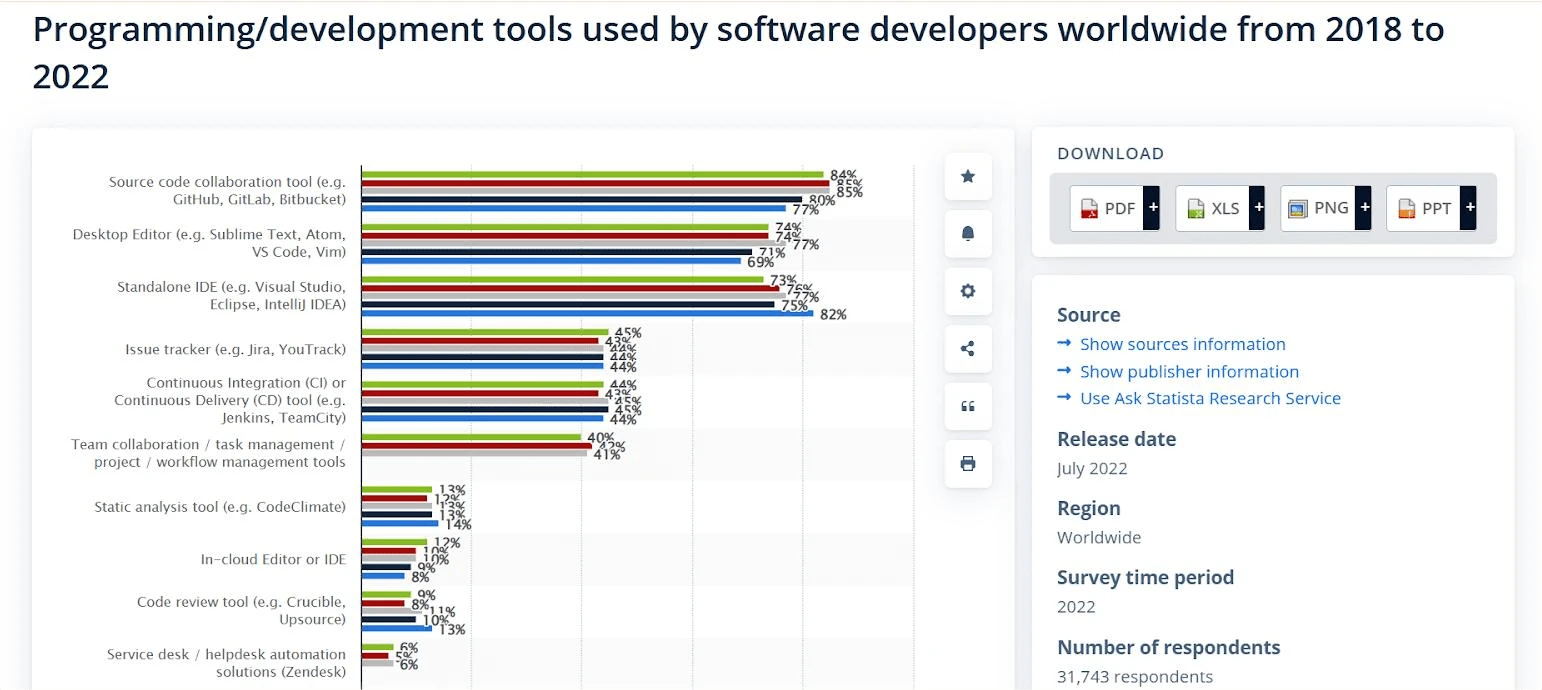This screenshot has height=690, width=1542.
Task: Open chart settings with the gear icon
Action: tap(967, 291)
